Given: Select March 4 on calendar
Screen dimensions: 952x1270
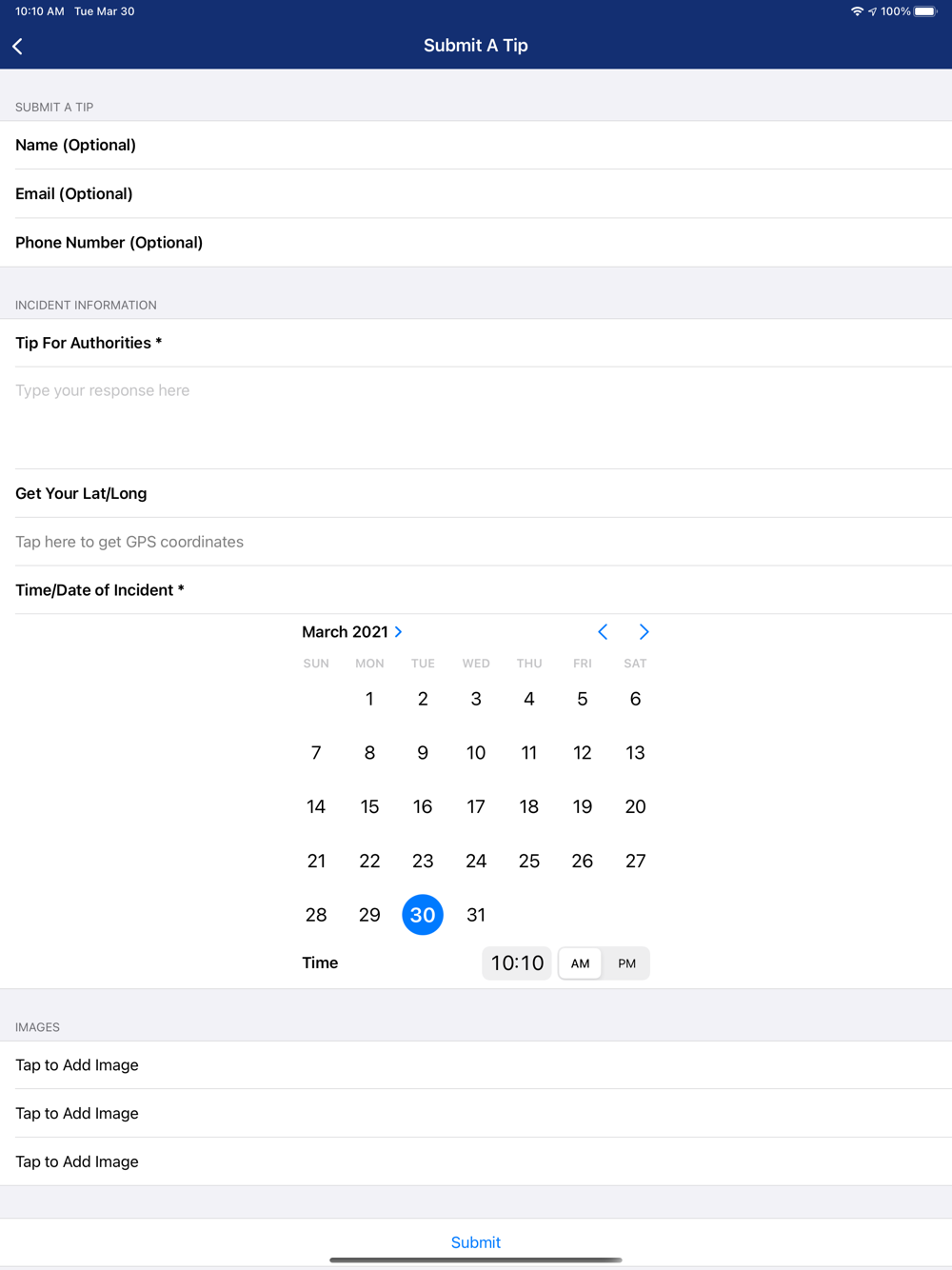Looking at the screenshot, I should [529, 699].
